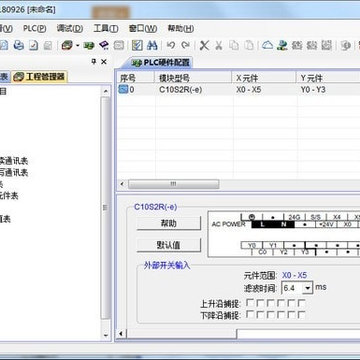Click the printer icon in the toolbar
Viewport: 360px width, 360px height.
click(x=19, y=45)
